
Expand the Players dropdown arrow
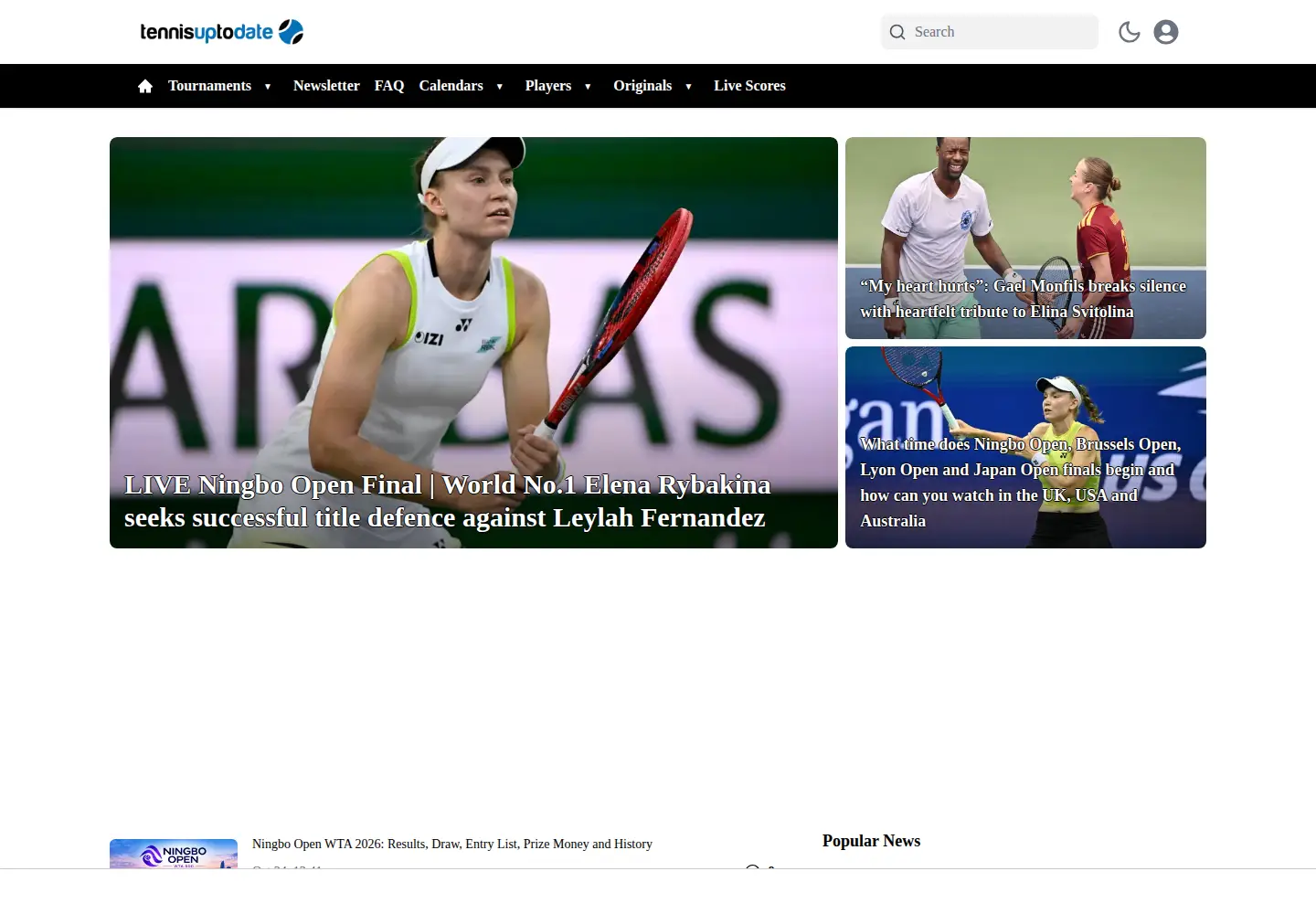588,87
